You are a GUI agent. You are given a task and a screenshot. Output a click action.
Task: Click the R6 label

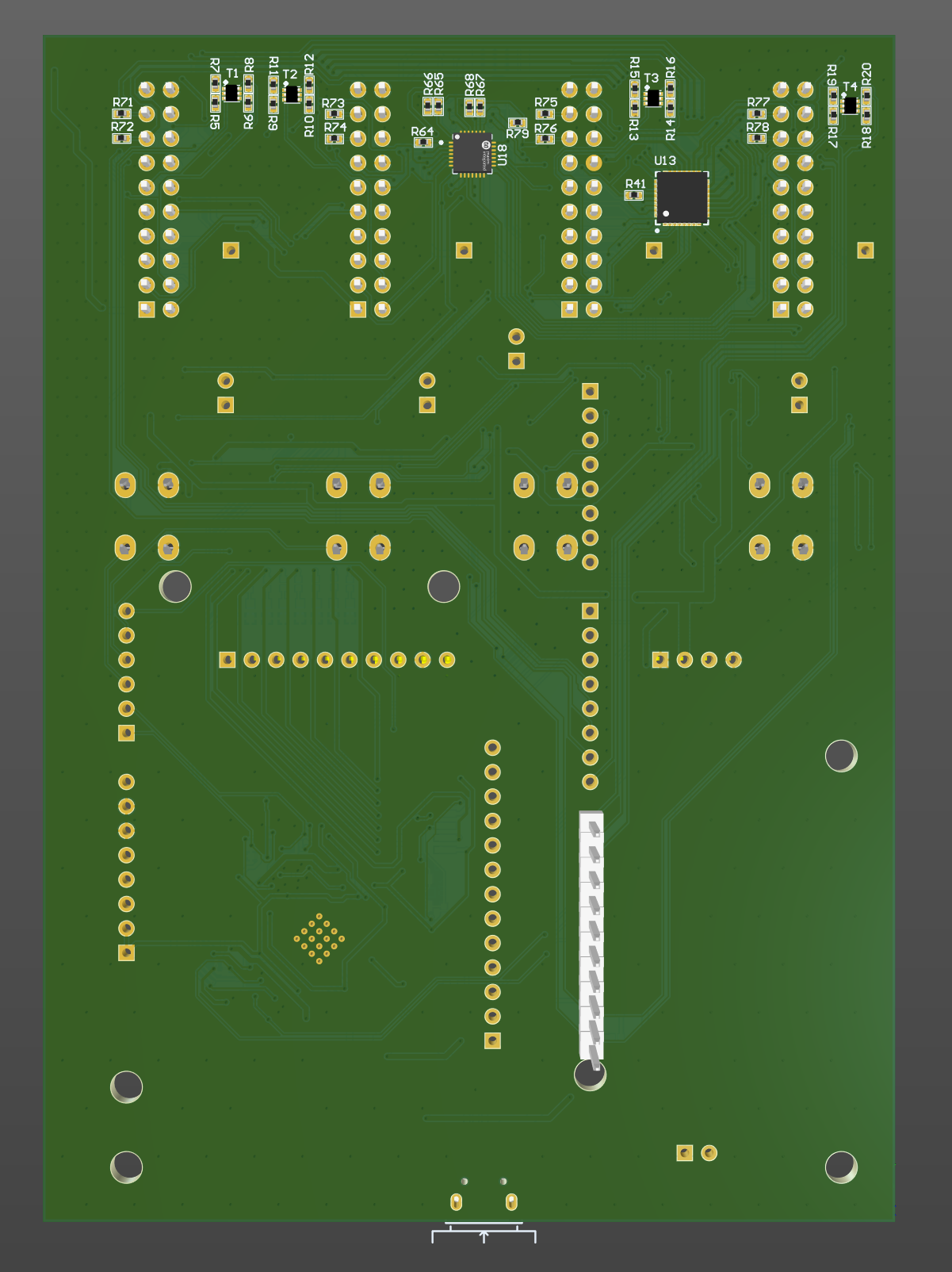click(x=248, y=121)
